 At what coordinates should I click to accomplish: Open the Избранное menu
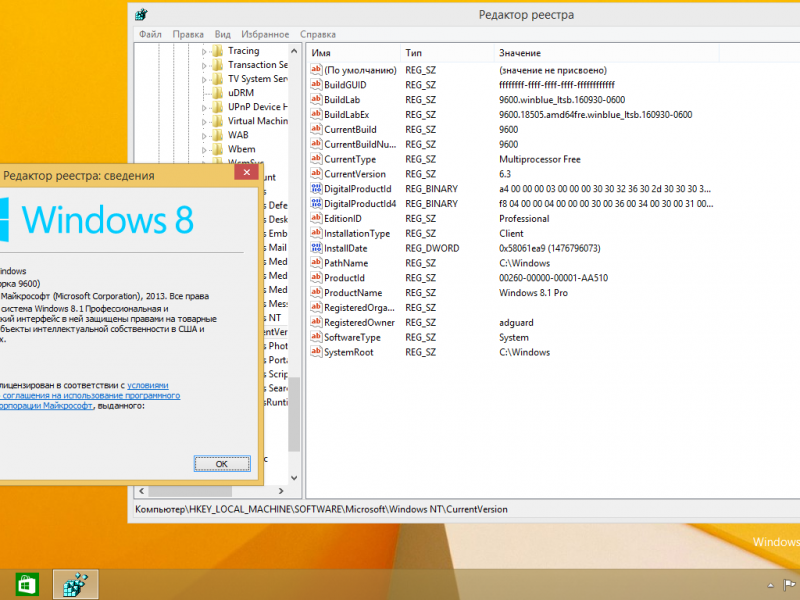point(265,34)
